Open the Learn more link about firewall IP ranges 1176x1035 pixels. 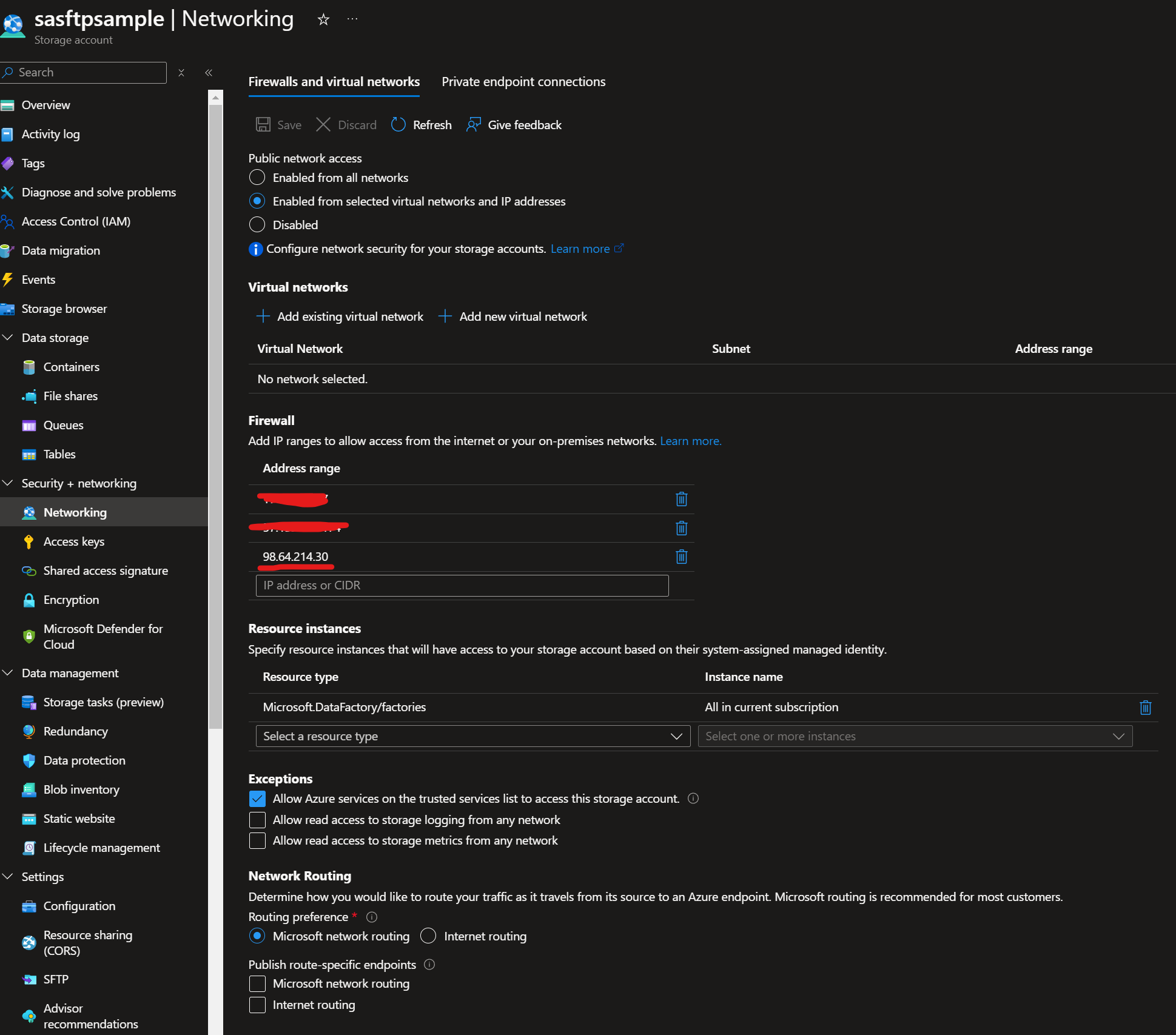[690, 441]
